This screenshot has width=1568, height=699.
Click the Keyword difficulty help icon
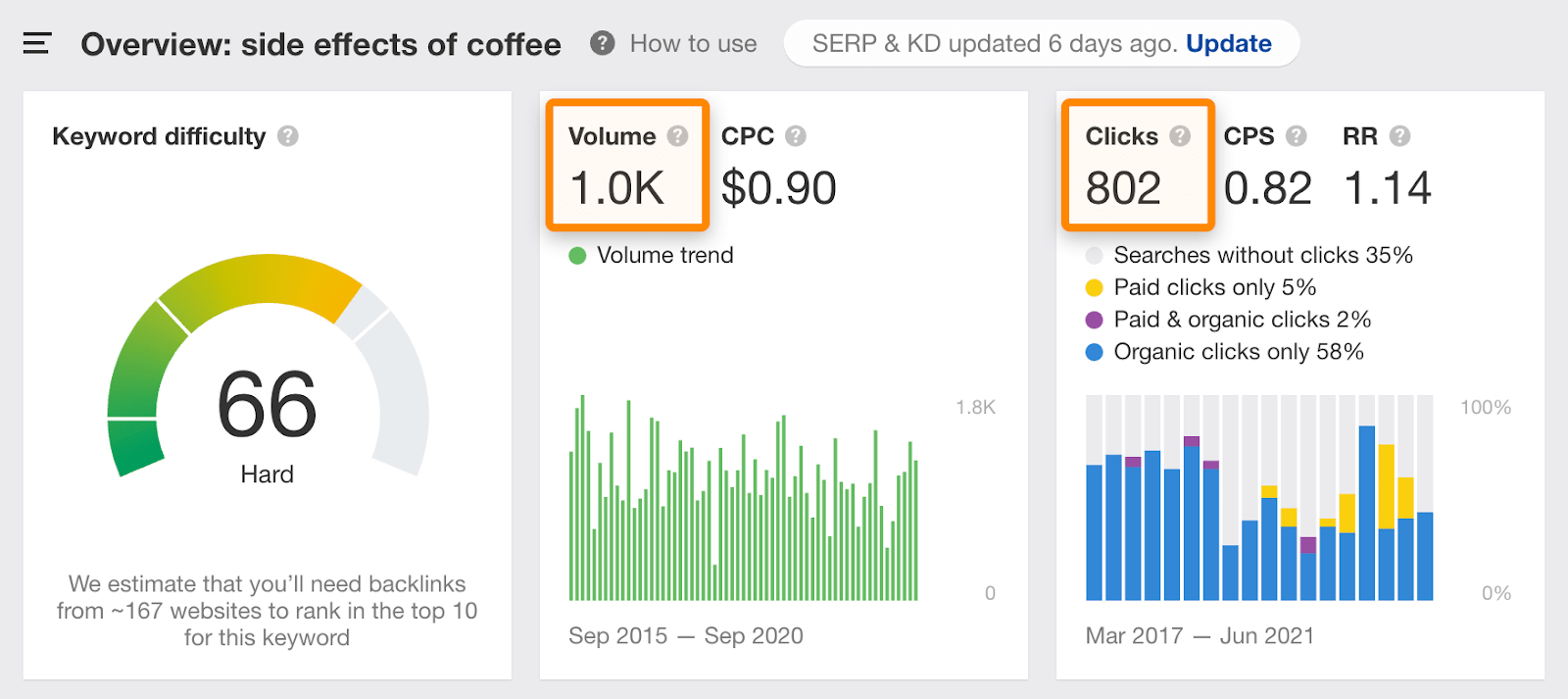point(287,136)
